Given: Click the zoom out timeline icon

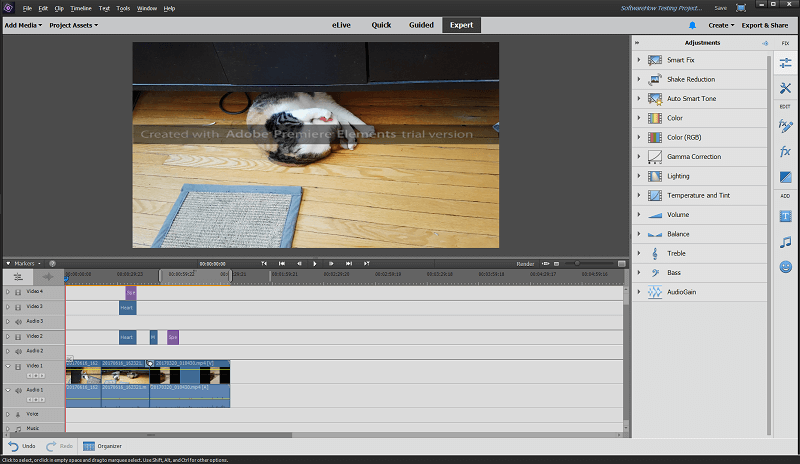Looking at the screenshot, I should [557, 264].
